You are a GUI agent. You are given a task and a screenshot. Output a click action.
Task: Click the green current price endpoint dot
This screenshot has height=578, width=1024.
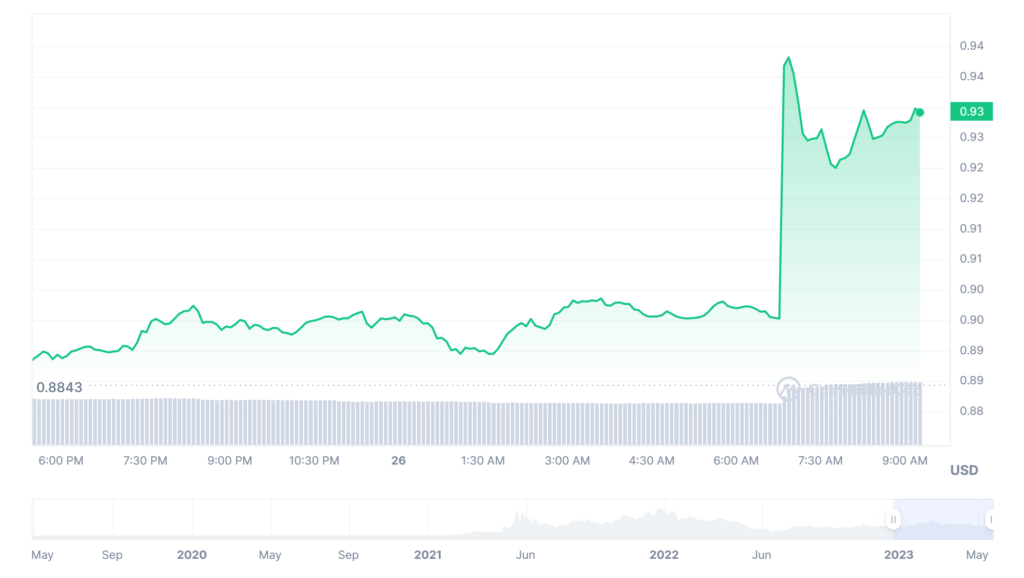click(920, 112)
